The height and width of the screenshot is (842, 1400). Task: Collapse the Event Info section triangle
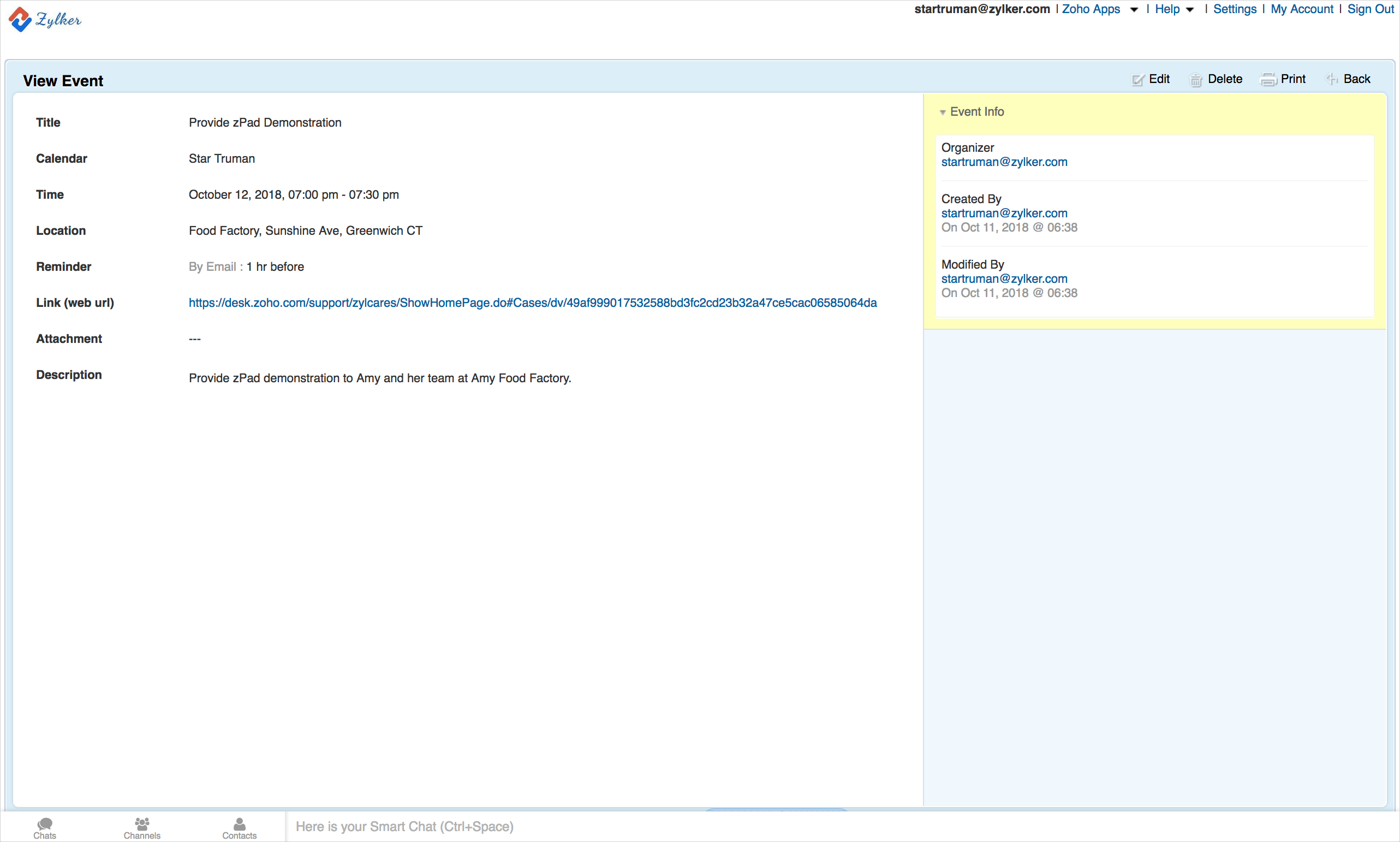[943, 112]
